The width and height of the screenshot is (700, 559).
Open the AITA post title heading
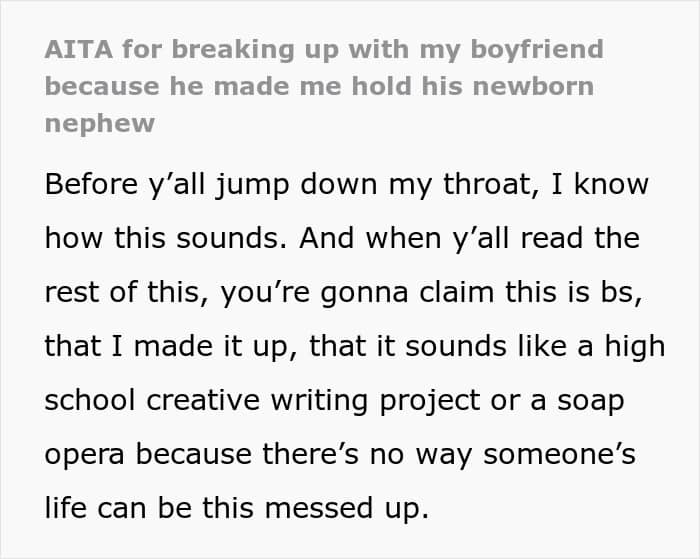pos(324,86)
